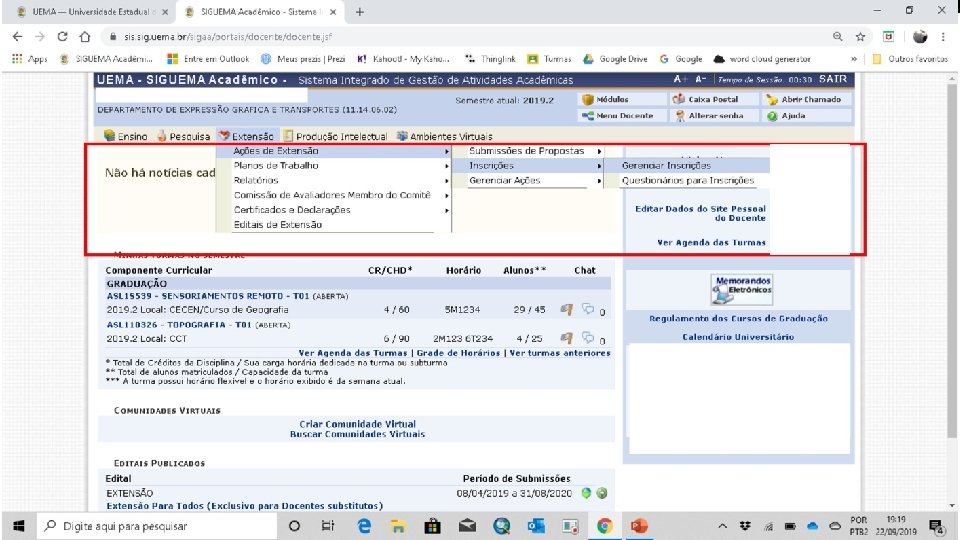Viewport: 960px width, 540px height.
Task: Open chat icon for TOPOGRAFIA row
Action: click(588, 337)
